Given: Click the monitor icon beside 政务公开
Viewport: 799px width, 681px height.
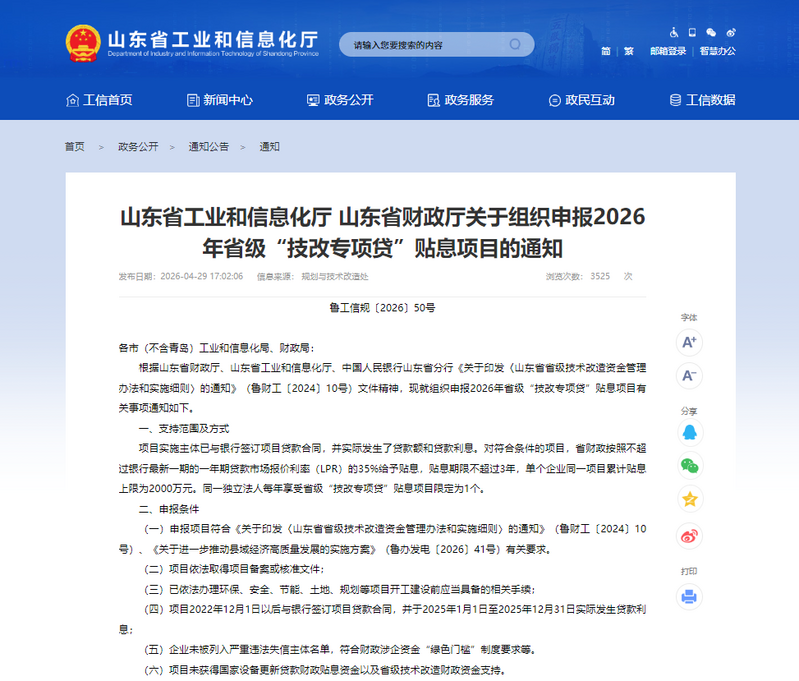Looking at the screenshot, I should tap(313, 100).
